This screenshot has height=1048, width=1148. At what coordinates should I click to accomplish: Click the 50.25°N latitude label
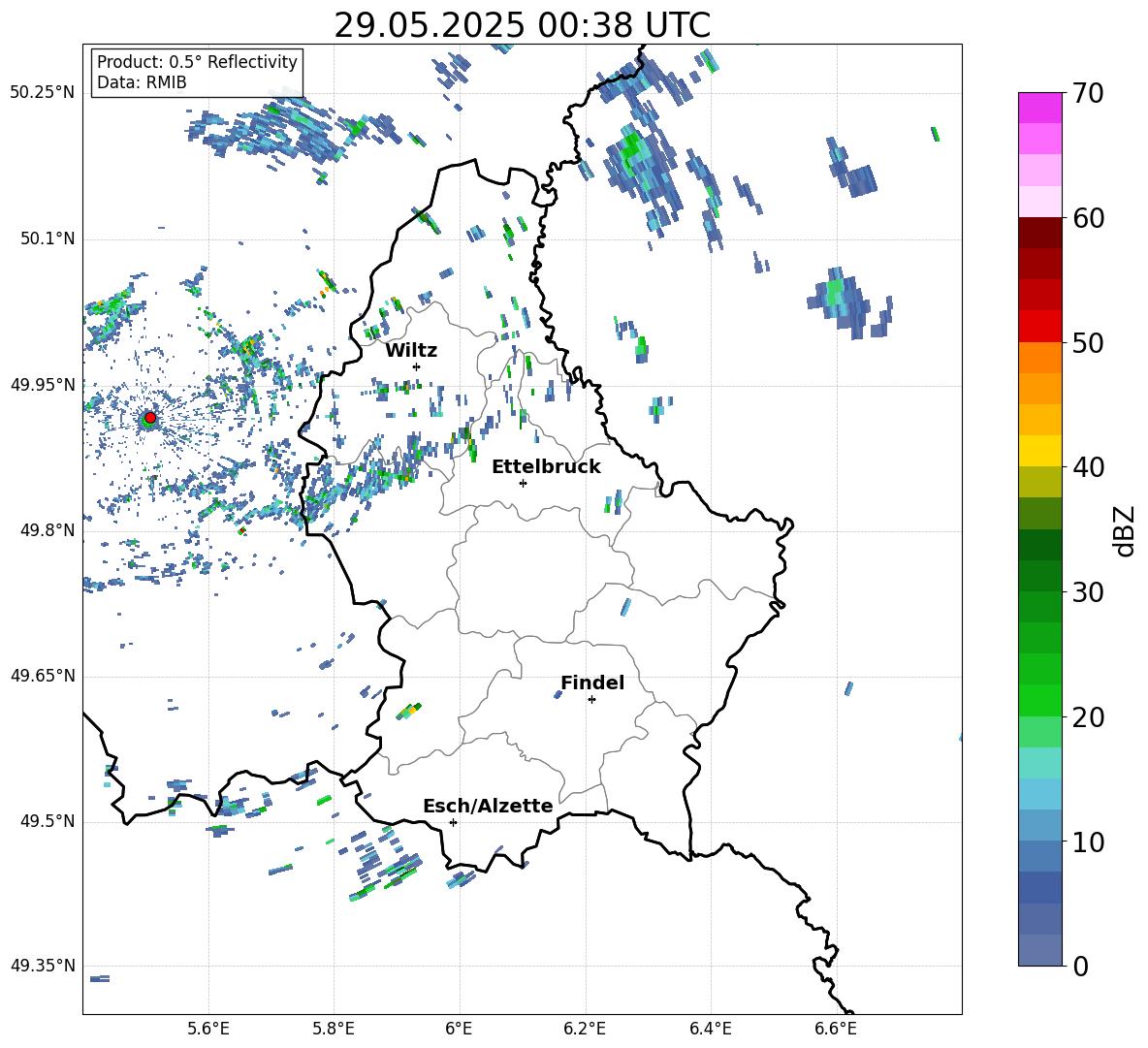(43, 93)
